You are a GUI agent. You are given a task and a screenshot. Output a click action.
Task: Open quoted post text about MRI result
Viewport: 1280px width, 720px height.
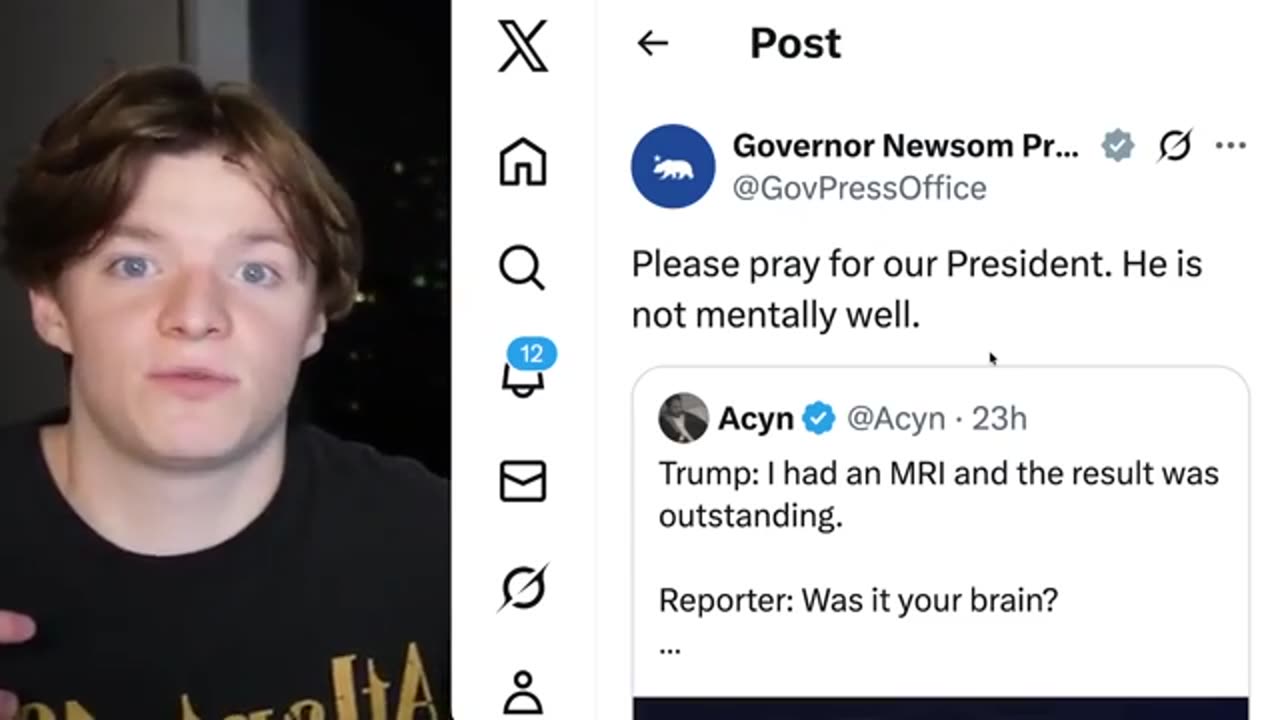click(939, 494)
